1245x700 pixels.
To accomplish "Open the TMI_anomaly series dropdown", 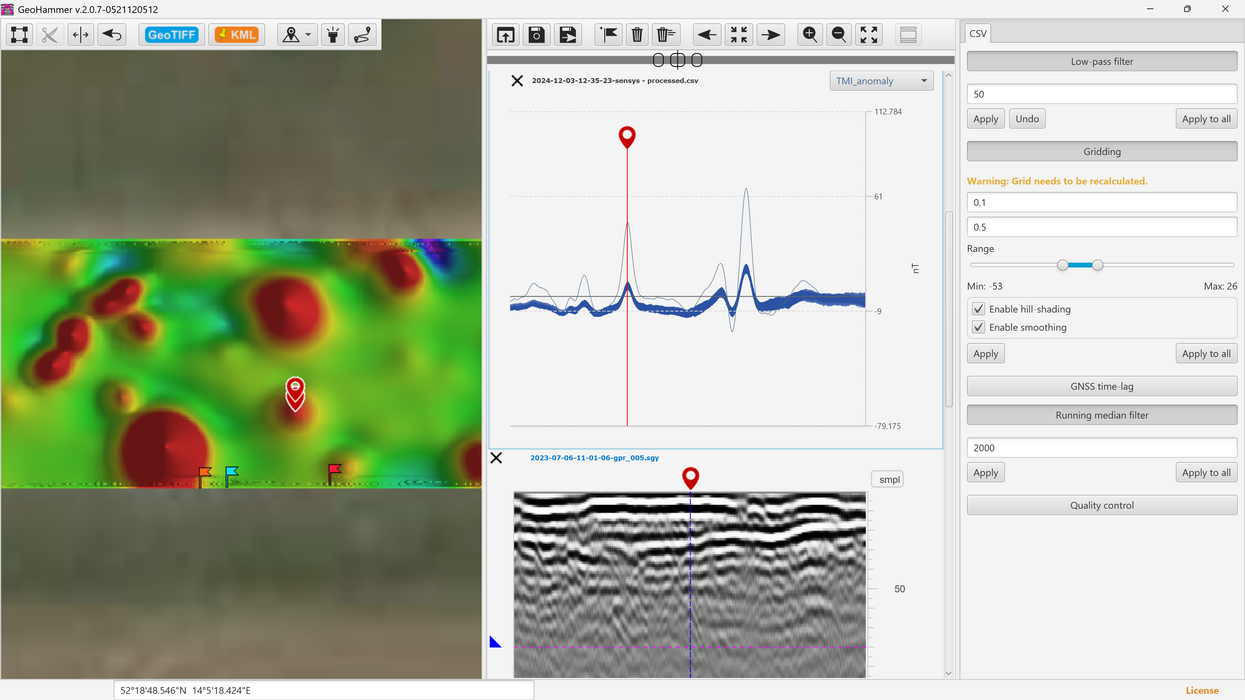I will 881,81.
